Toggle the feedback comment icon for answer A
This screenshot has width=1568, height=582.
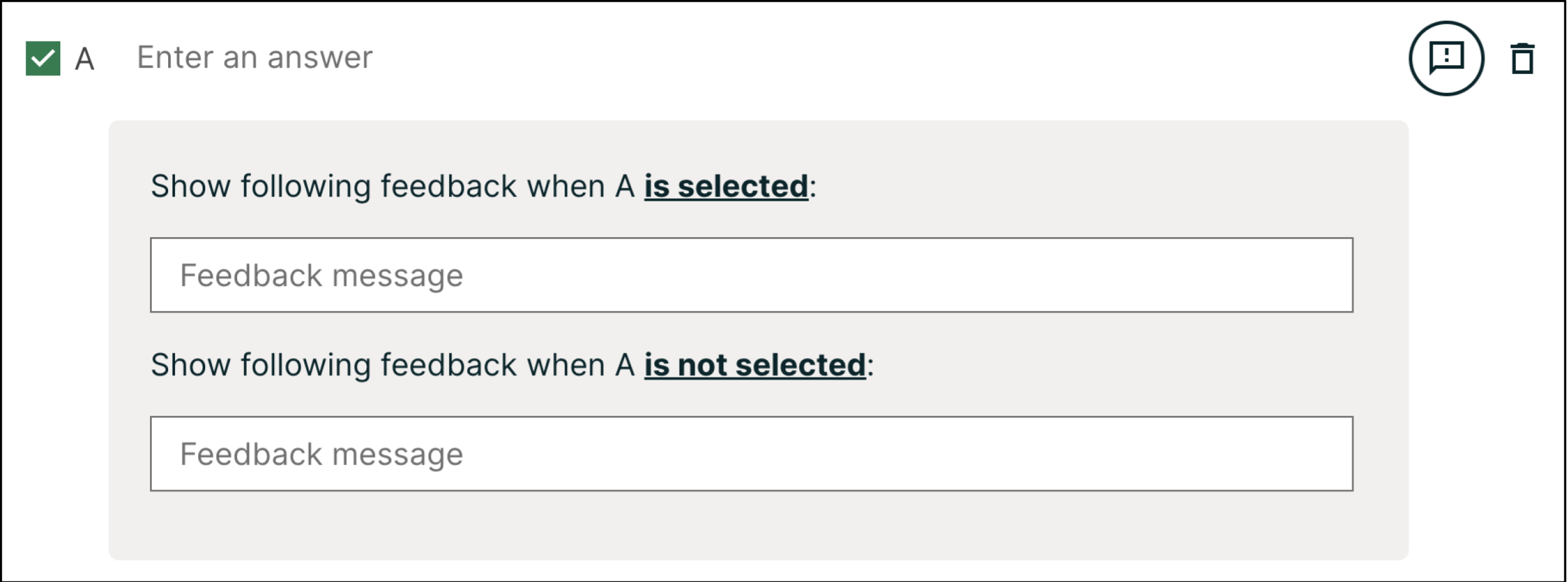1446,58
